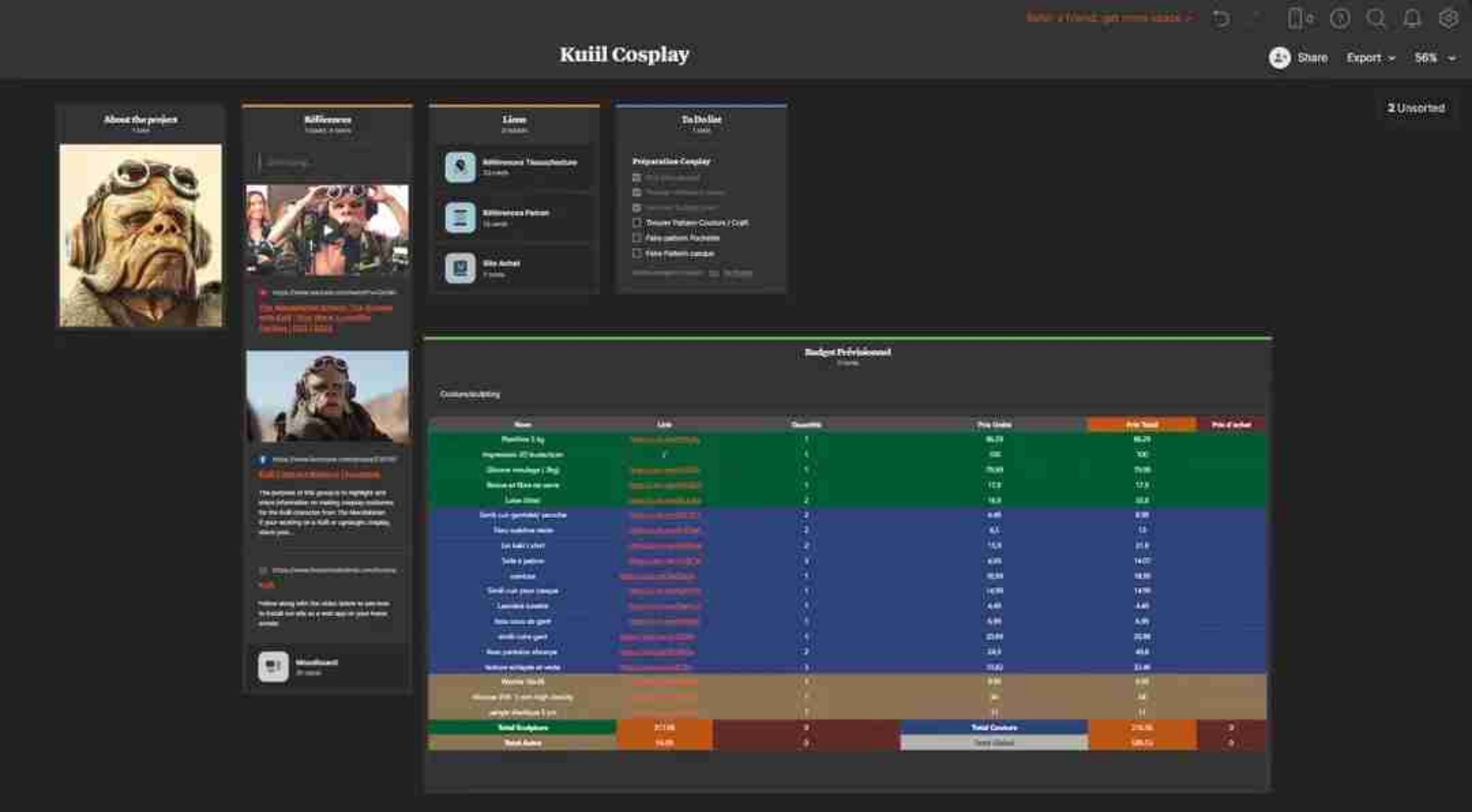Open the Site Achat board icon
1472x812 pixels.
(x=460, y=268)
